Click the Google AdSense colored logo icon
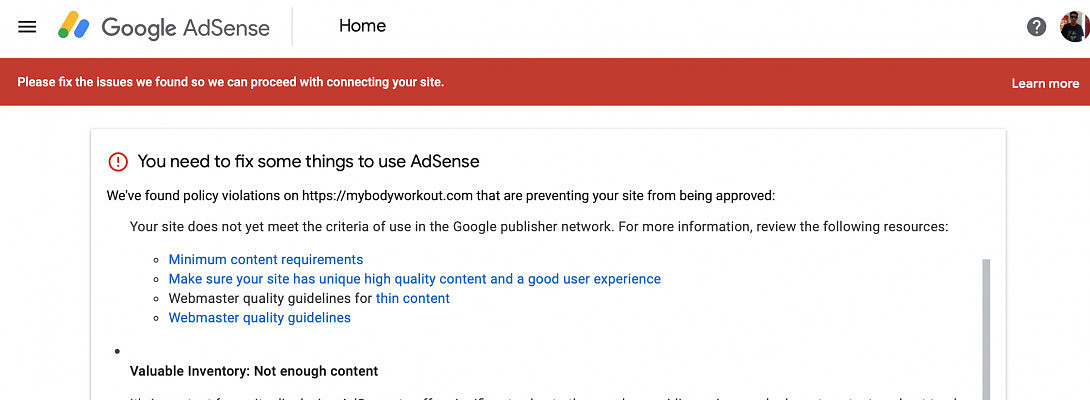The image size is (1090, 400). pyautogui.click(x=75, y=26)
